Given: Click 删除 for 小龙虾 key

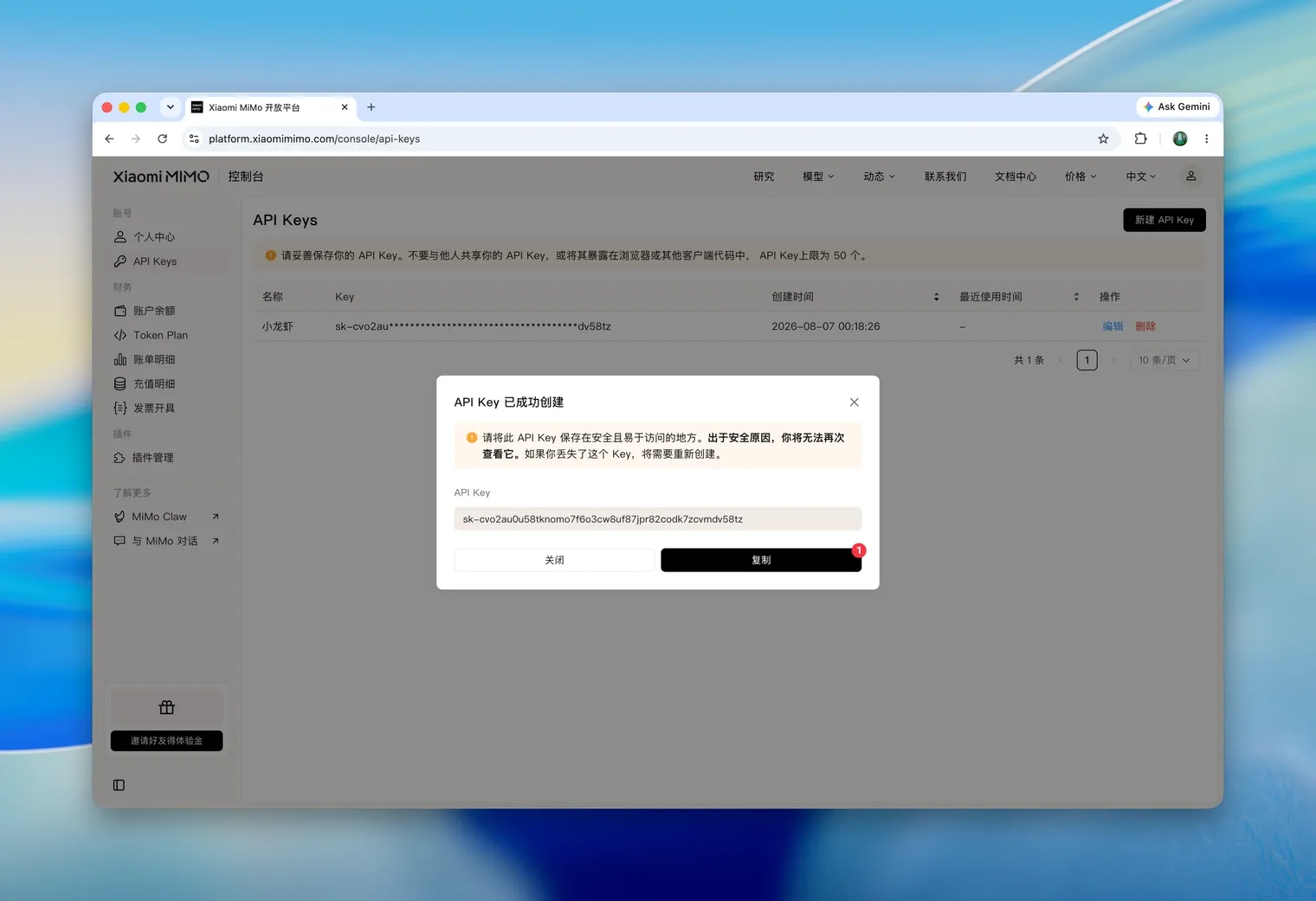Looking at the screenshot, I should point(1145,326).
